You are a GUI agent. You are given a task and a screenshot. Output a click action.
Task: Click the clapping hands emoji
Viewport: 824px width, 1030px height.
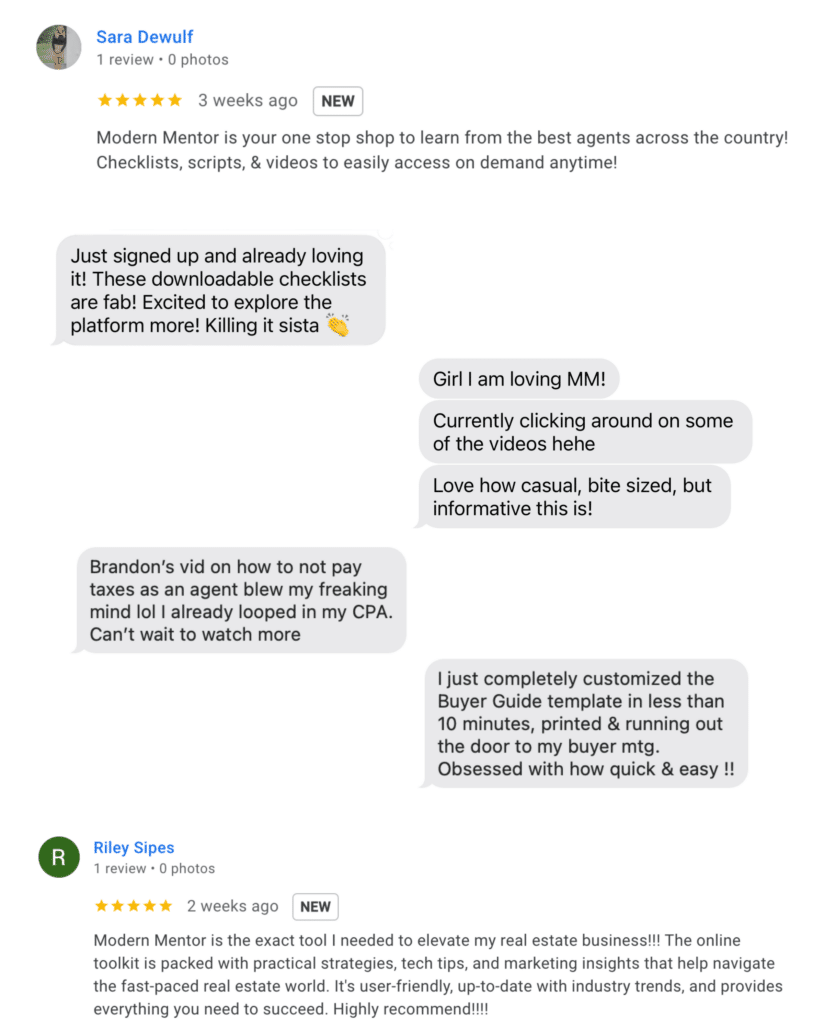[338, 325]
